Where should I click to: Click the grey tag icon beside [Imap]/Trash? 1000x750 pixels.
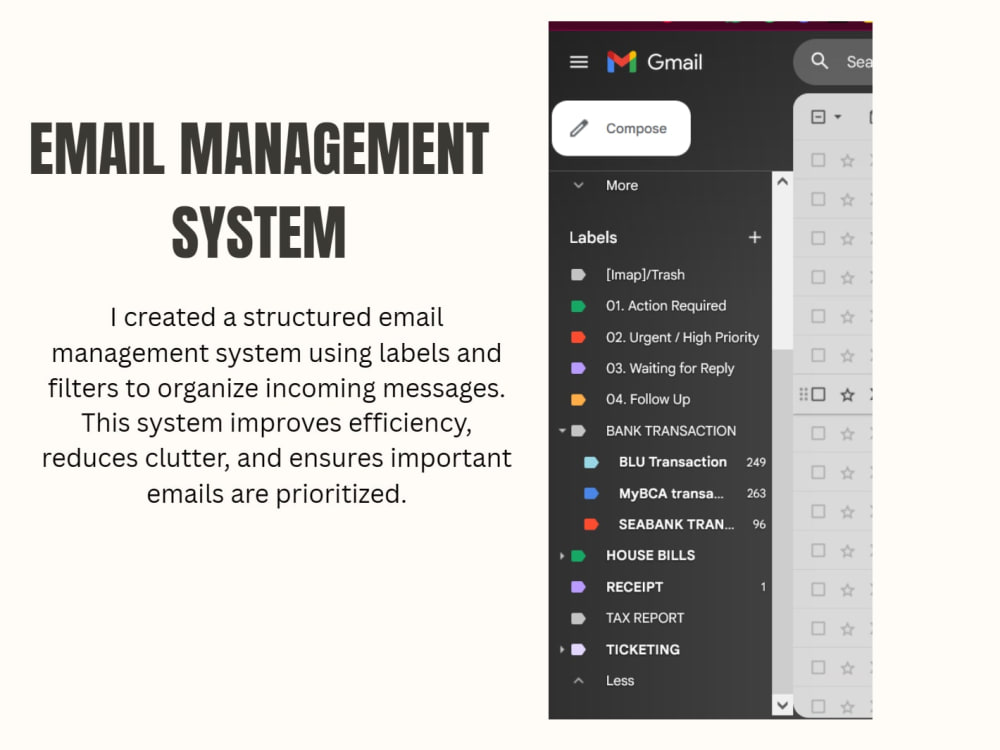578,275
